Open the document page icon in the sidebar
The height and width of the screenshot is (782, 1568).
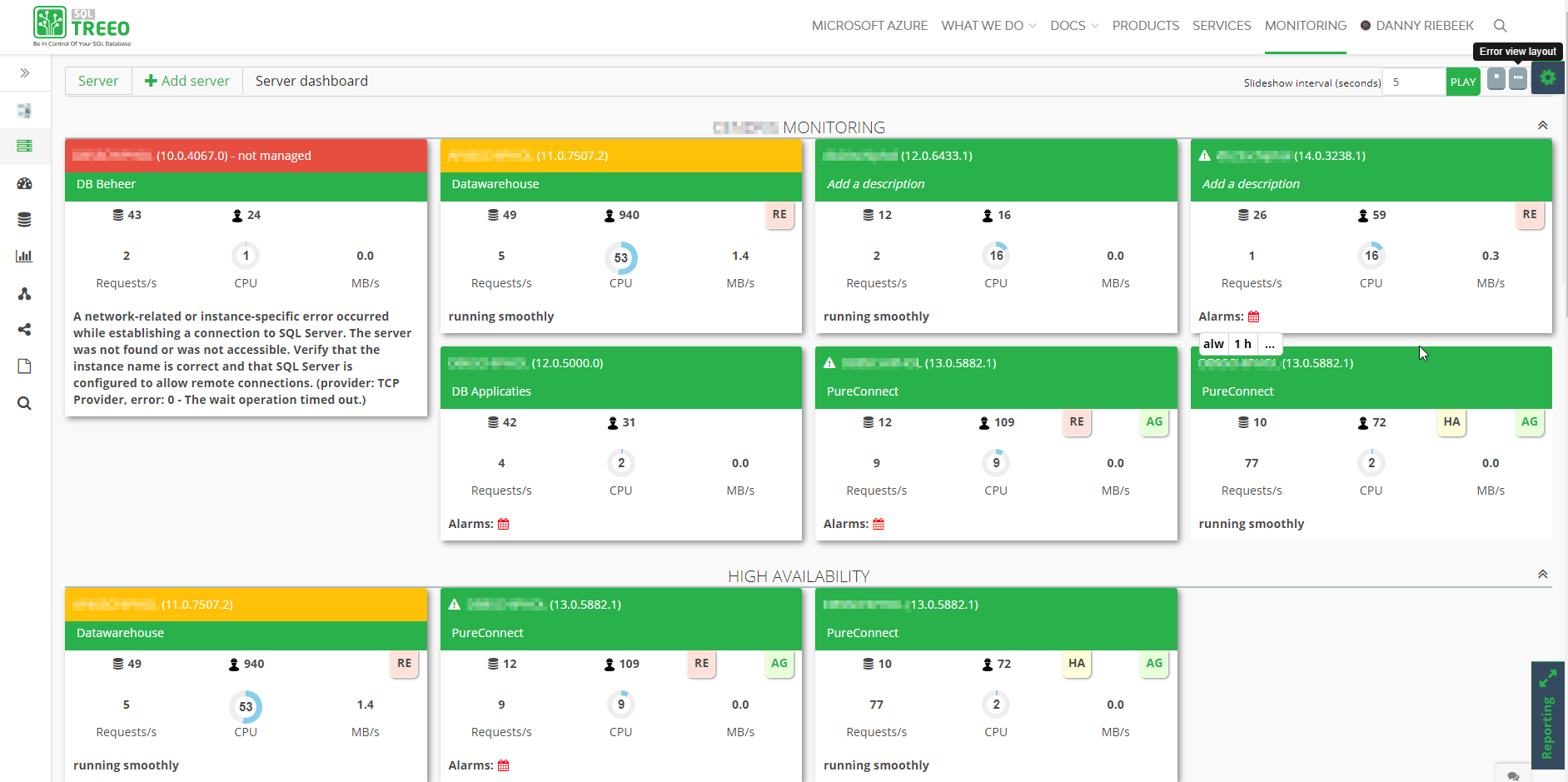pos(25,366)
